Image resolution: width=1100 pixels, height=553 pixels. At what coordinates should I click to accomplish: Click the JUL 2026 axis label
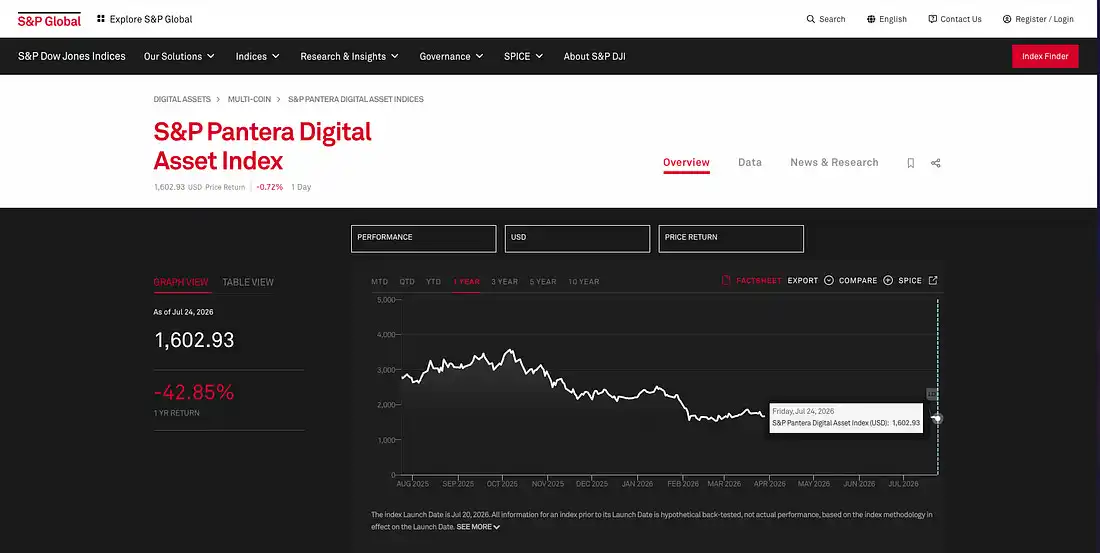[x=904, y=484]
